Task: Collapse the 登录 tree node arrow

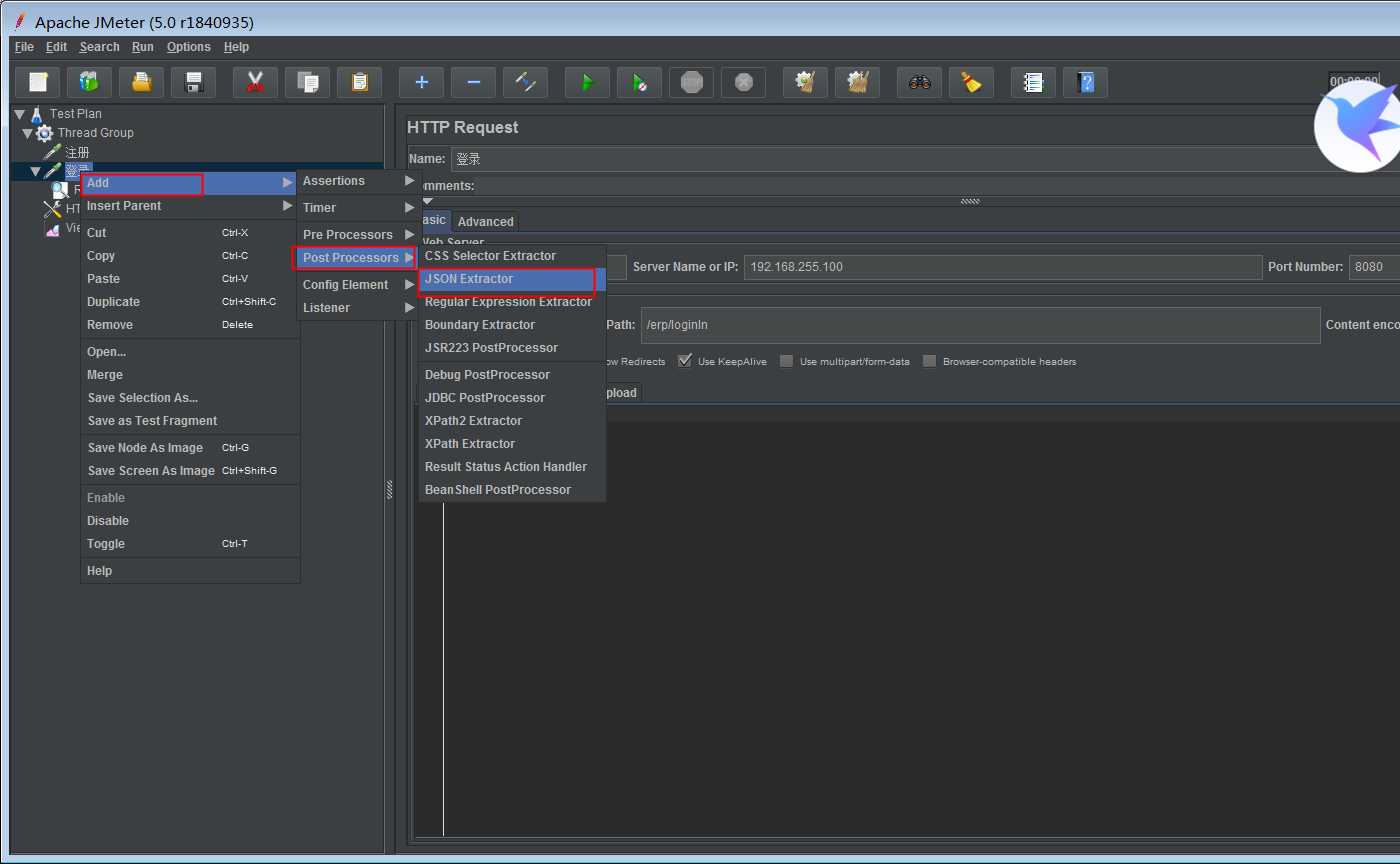Action: 35,171
